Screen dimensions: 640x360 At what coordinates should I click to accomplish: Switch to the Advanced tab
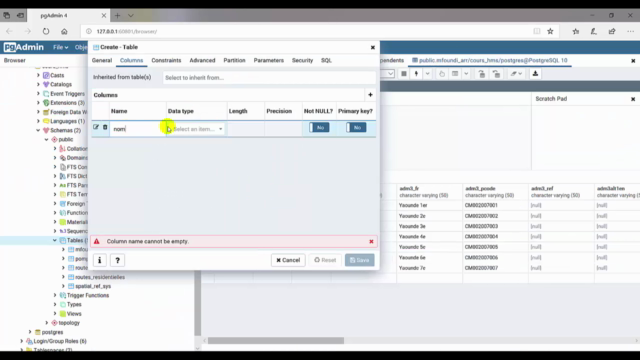[202, 60]
